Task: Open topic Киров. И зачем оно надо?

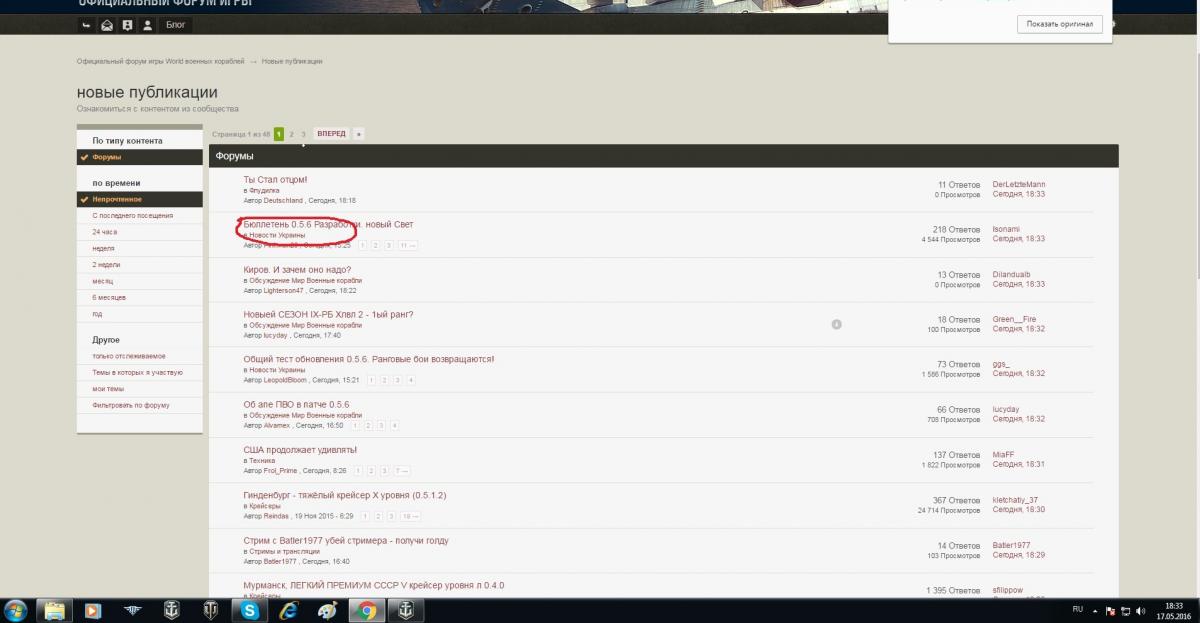Action: coord(297,270)
